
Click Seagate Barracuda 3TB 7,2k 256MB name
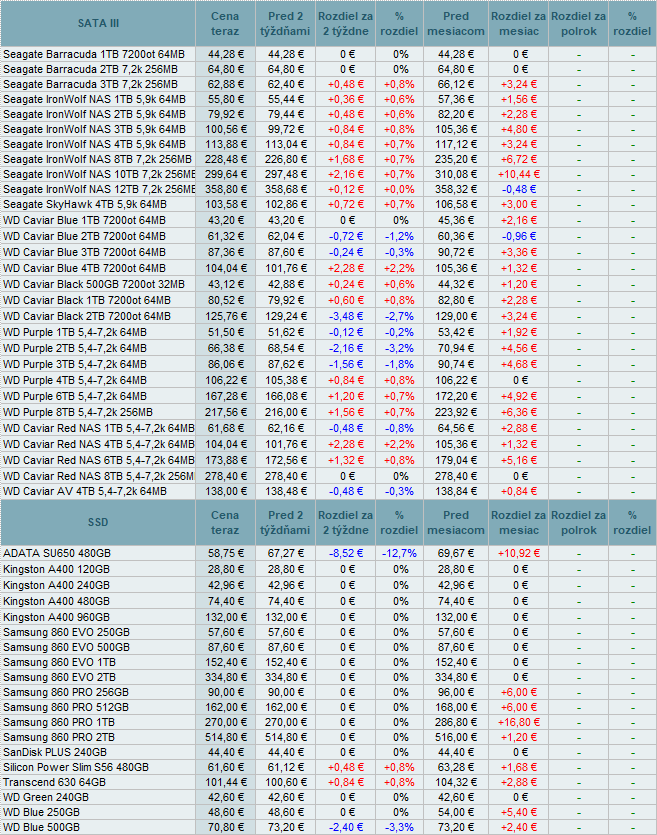pos(91,84)
